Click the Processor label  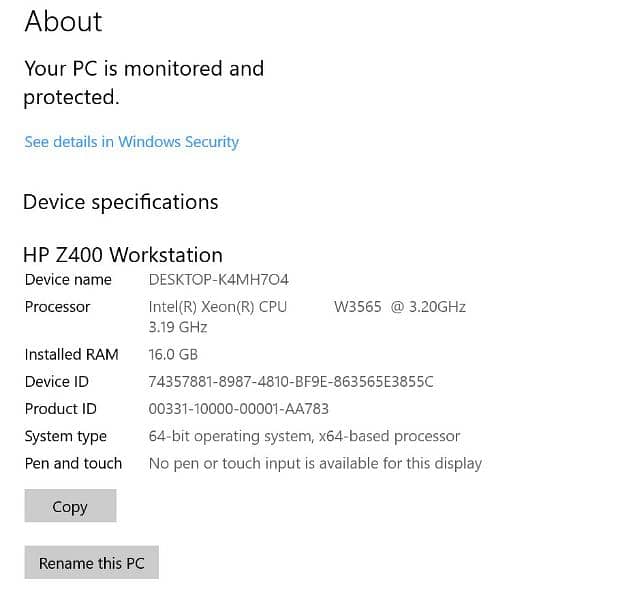57,307
